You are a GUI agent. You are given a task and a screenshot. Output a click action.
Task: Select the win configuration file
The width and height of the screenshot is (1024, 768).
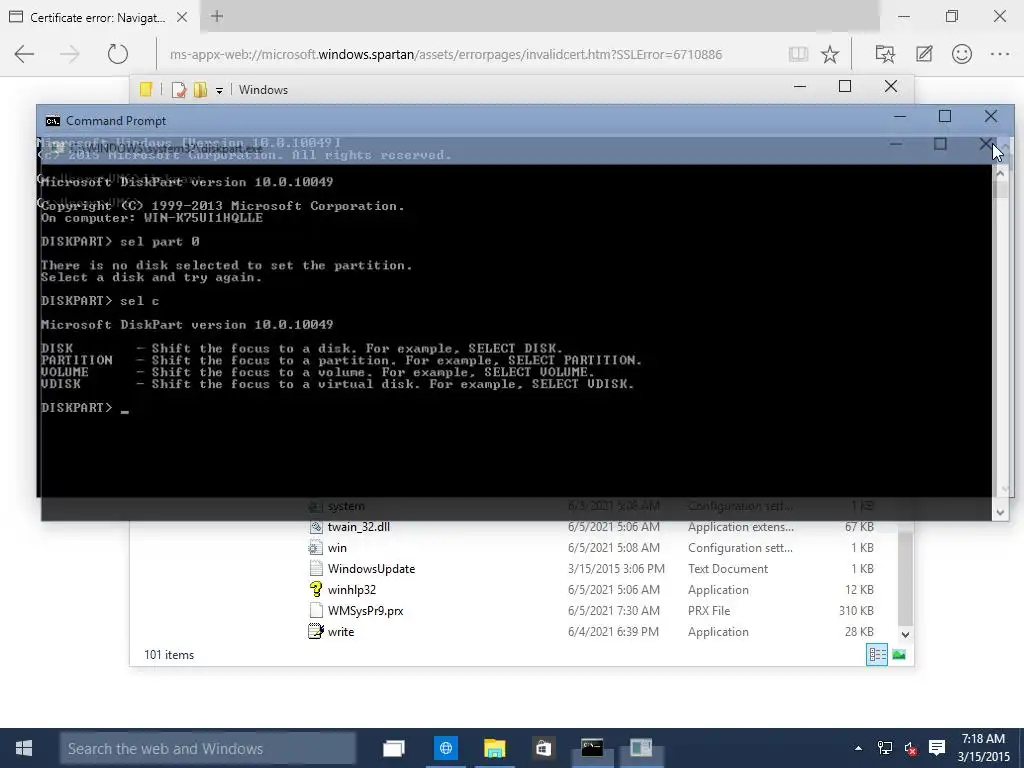coord(337,547)
